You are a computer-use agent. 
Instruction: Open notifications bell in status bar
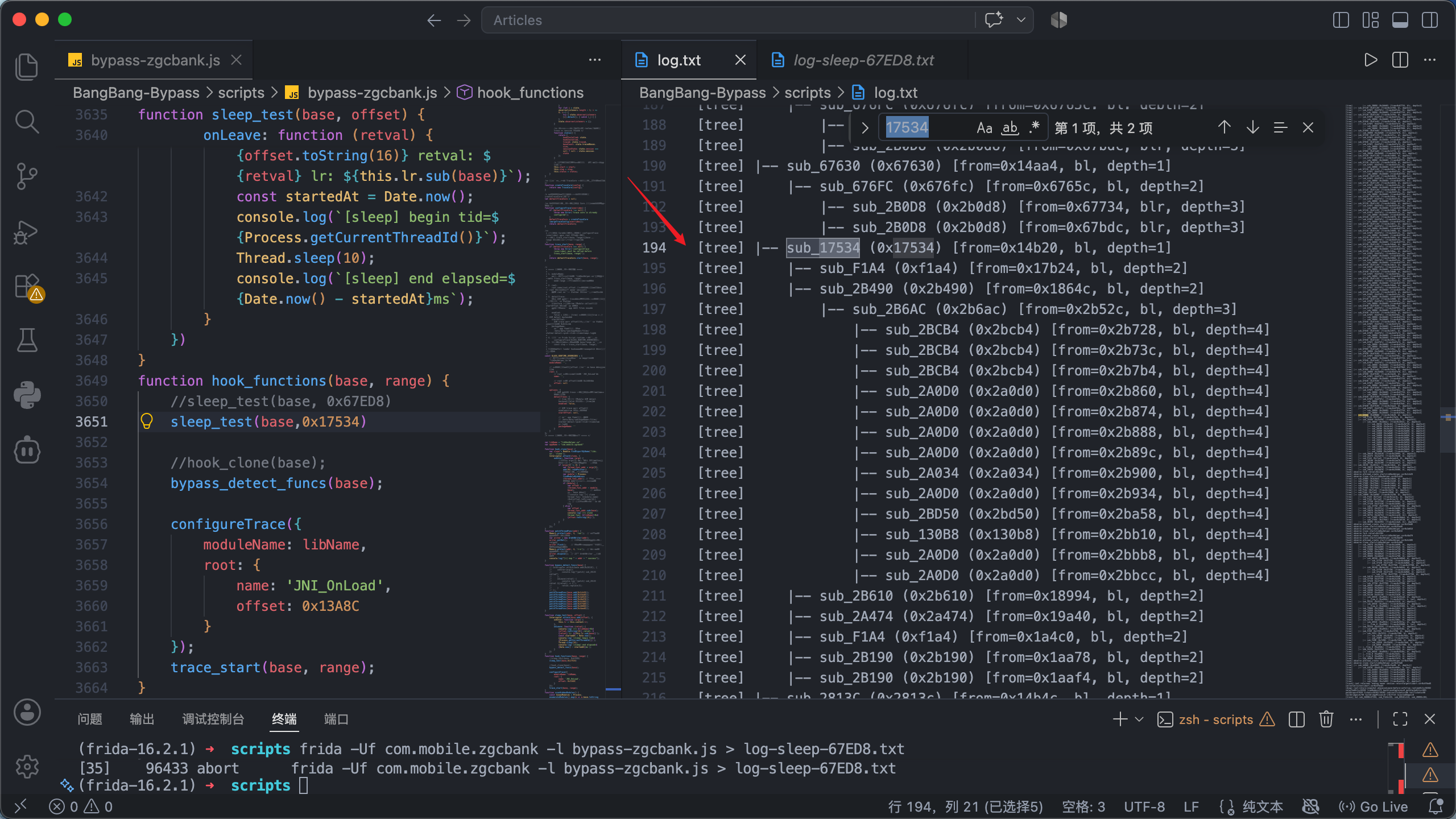click(1436, 806)
